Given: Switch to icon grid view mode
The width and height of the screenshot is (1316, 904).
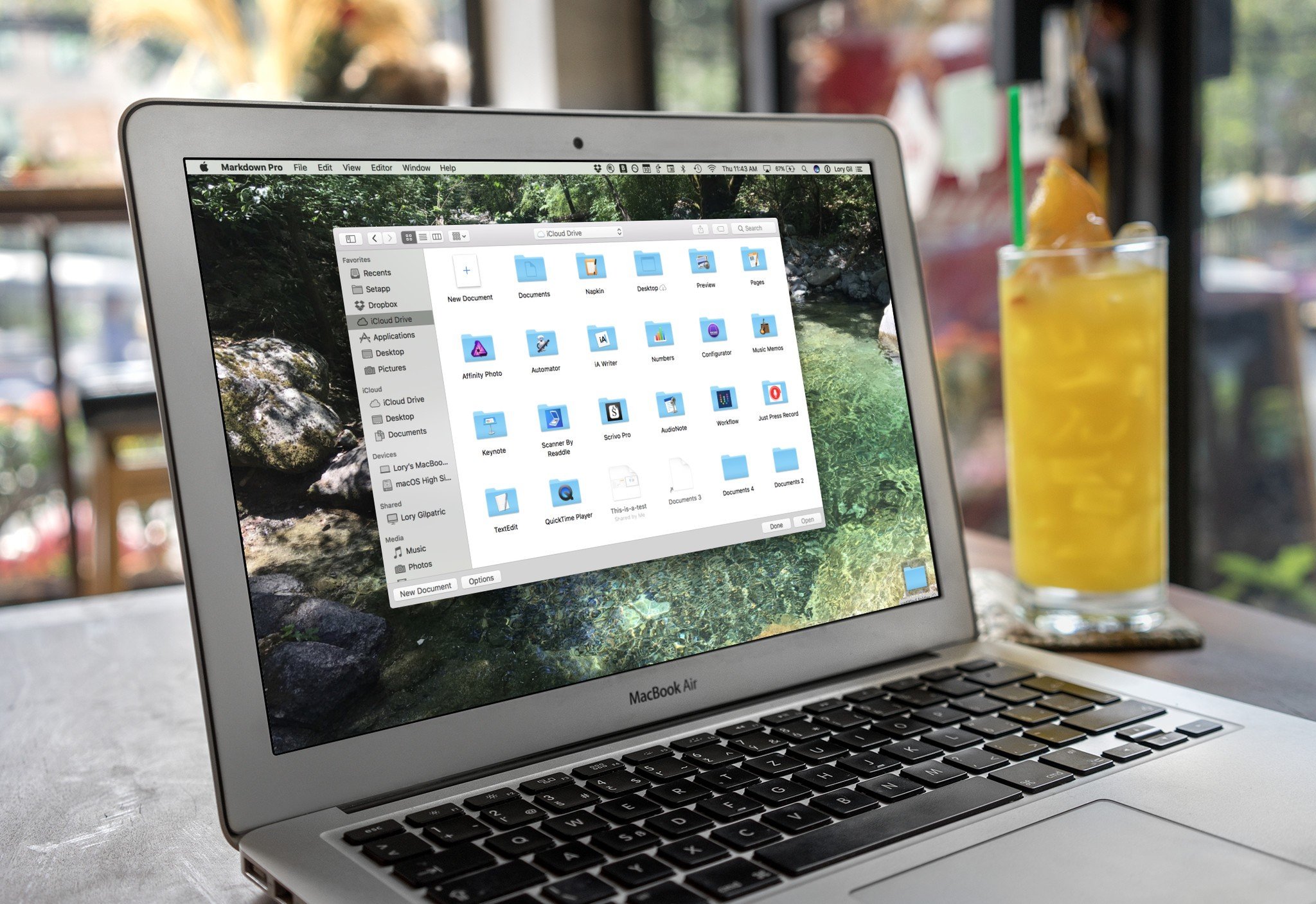Looking at the screenshot, I should click(411, 237).
